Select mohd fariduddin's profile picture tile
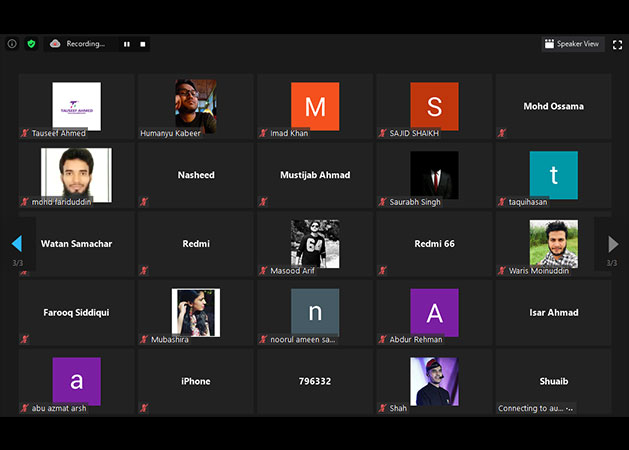This screenshot has height=450, width=629. [76, 174]
